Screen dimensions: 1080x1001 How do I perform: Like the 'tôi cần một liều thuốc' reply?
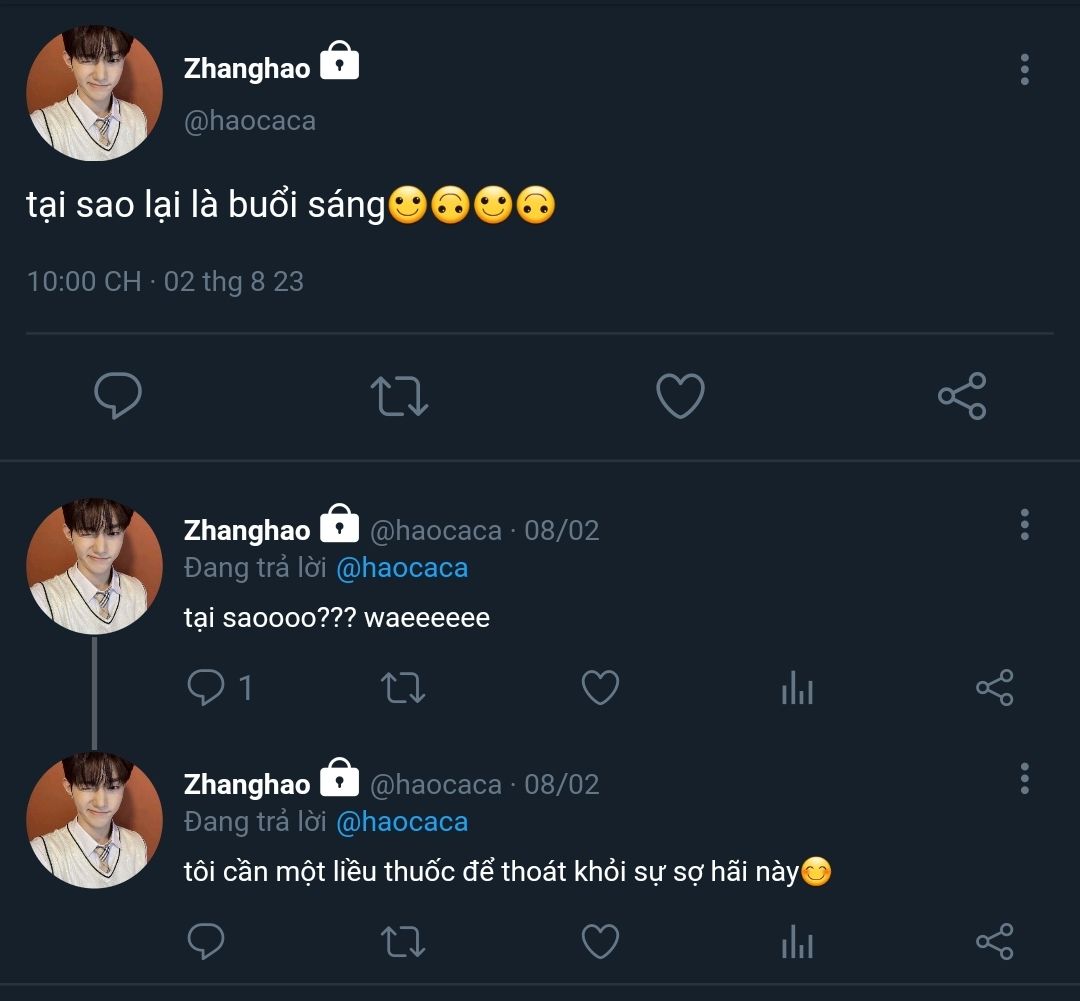pyautogui.click(x=600, y=942)
